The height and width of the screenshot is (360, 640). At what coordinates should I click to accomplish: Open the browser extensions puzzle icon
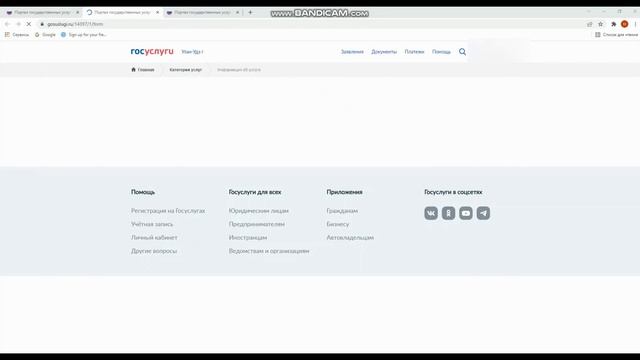(613, 24)
